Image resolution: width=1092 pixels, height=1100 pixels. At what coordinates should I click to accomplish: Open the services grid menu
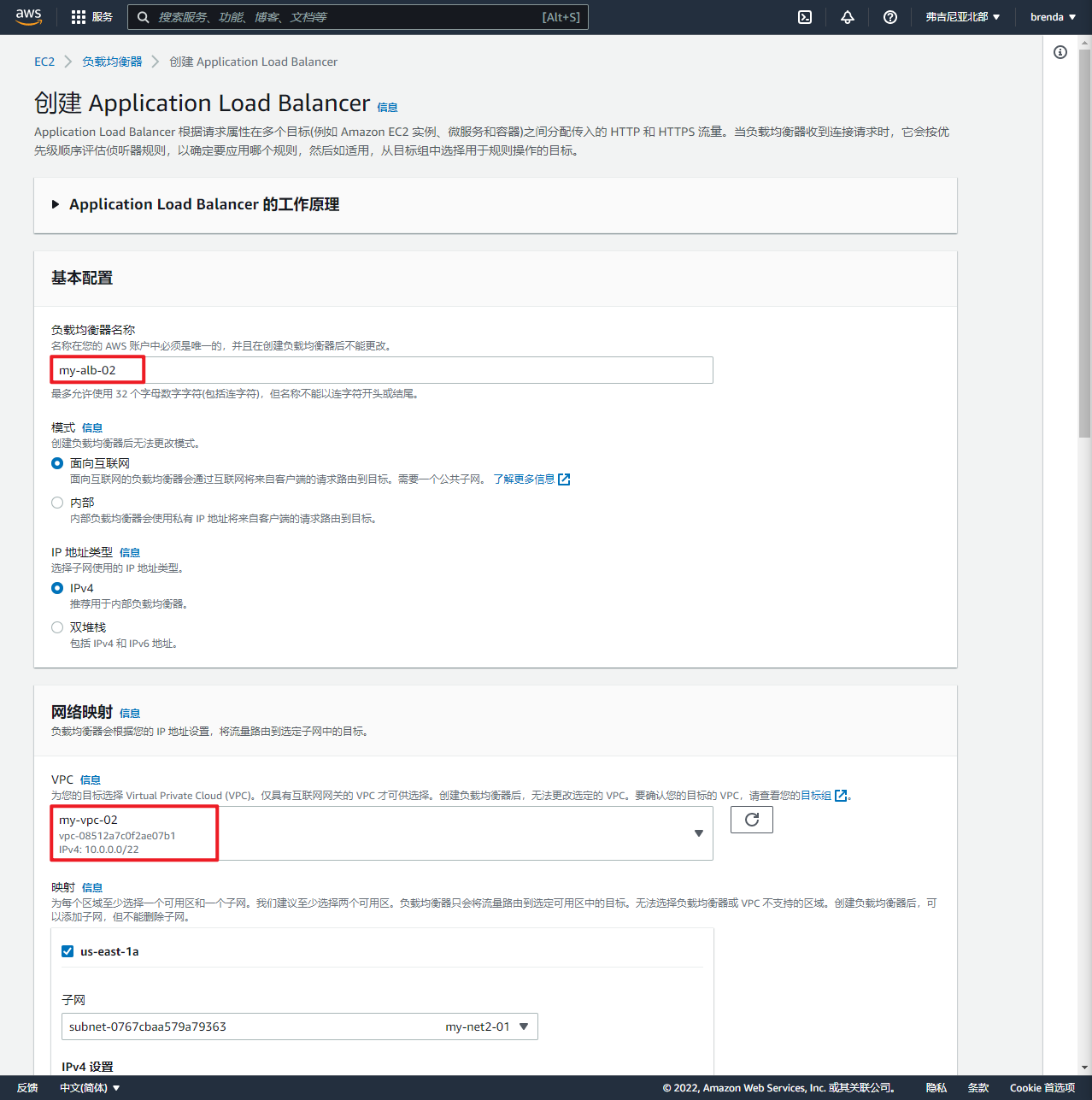click(x=79, y=17)
